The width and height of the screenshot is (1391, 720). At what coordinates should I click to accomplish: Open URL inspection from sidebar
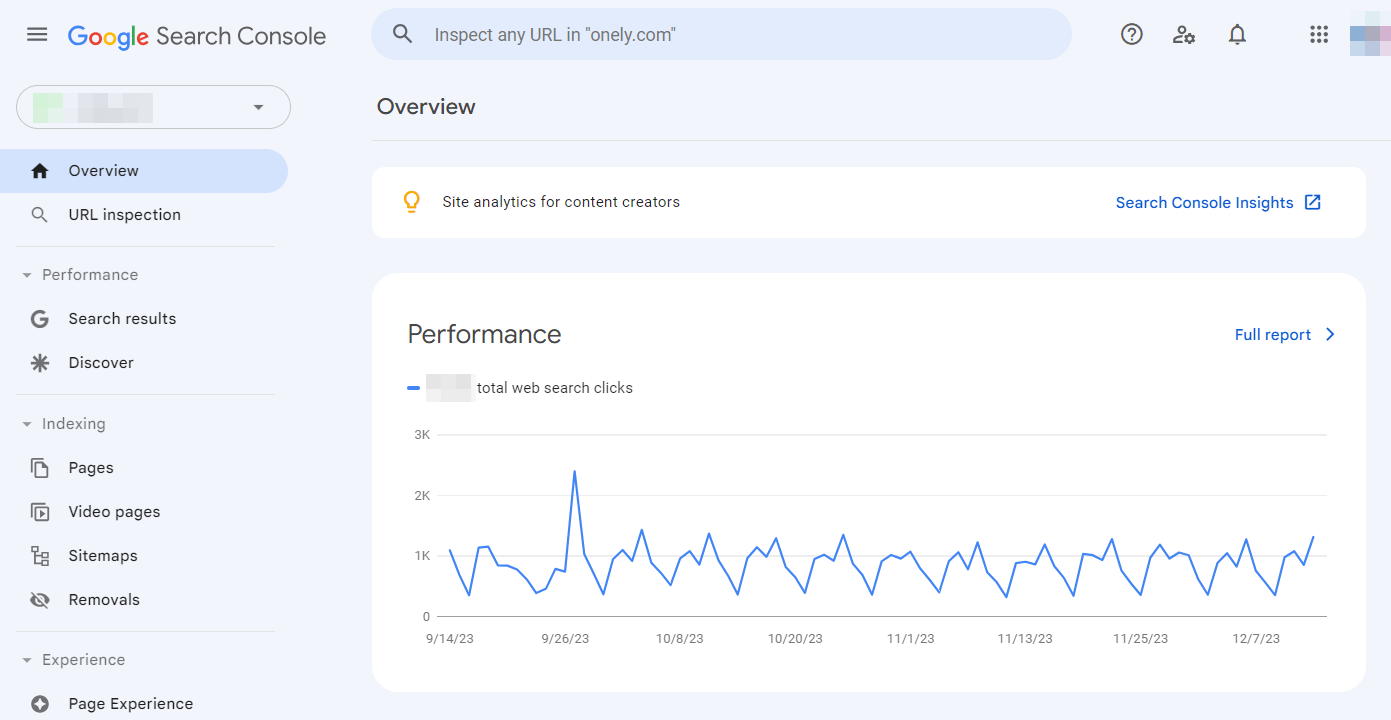tap(124, 215)
